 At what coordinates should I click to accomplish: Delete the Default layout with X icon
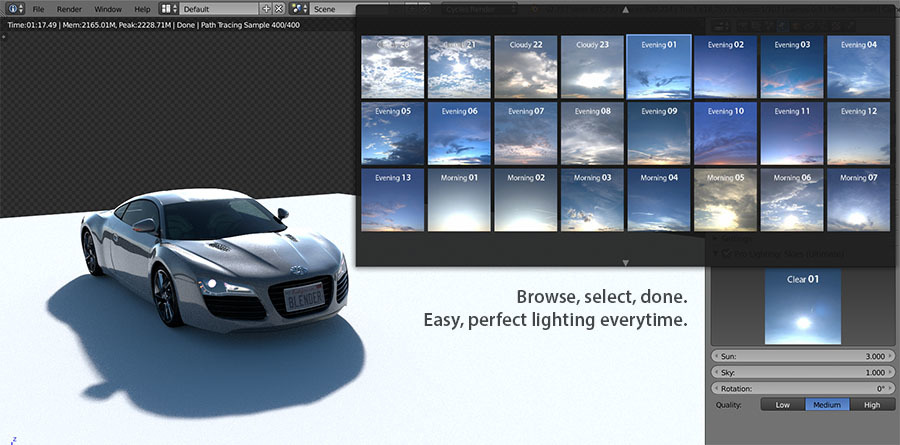[278, 8]
